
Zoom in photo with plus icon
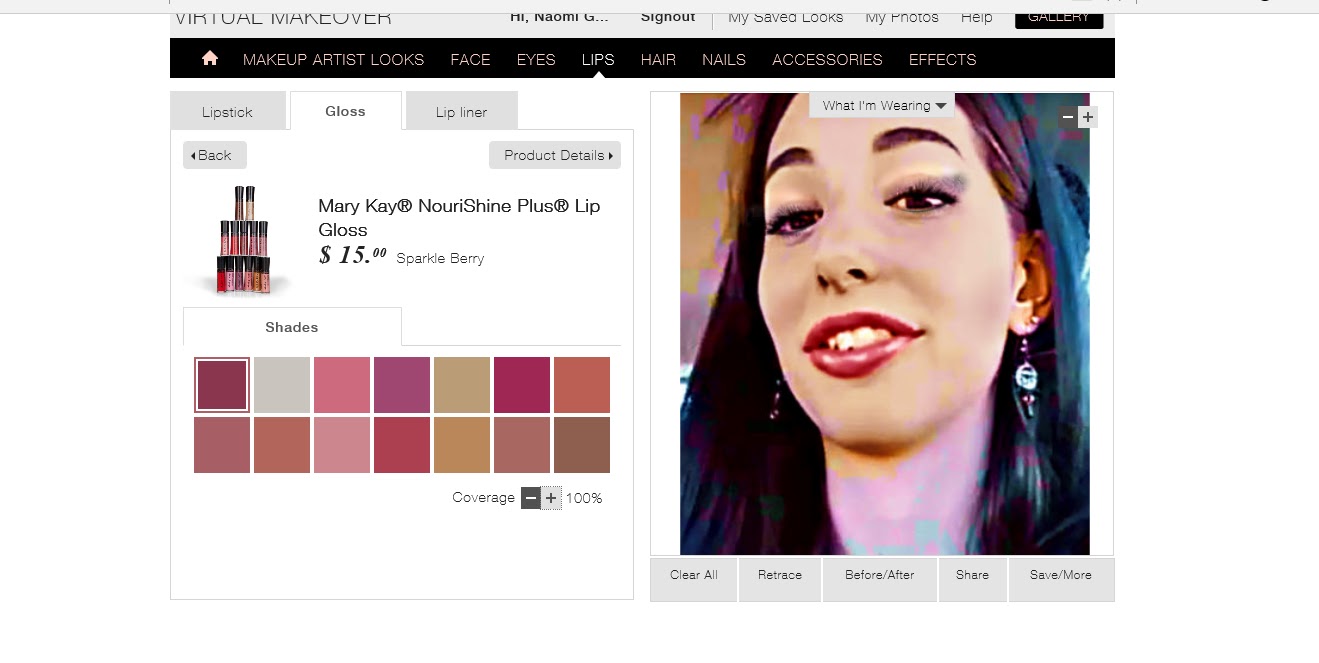[x=1088, y=117]
